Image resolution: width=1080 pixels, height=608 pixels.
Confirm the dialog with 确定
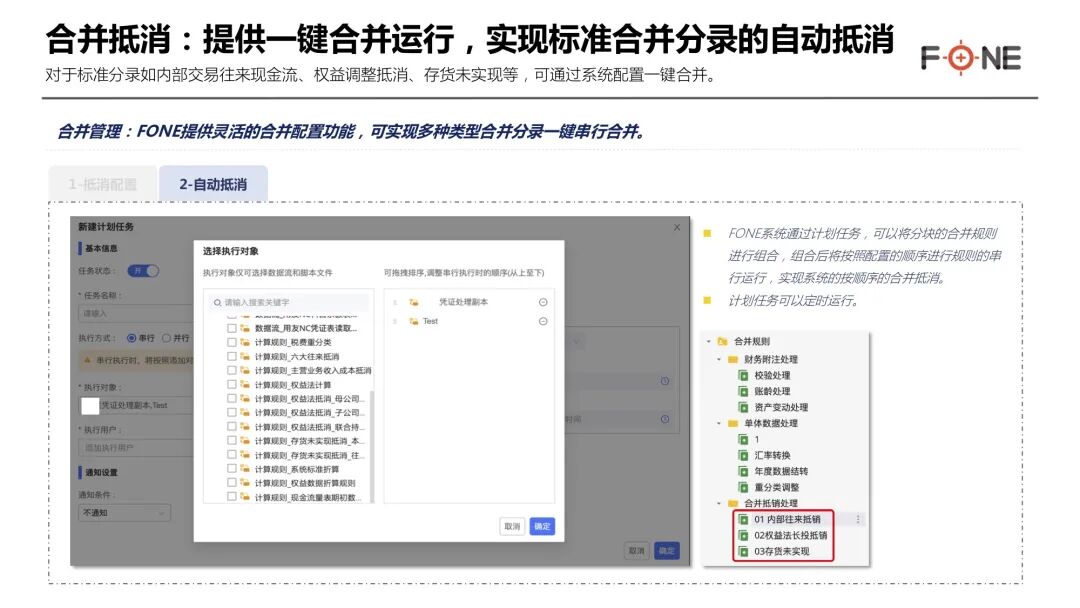pos(542,527)
